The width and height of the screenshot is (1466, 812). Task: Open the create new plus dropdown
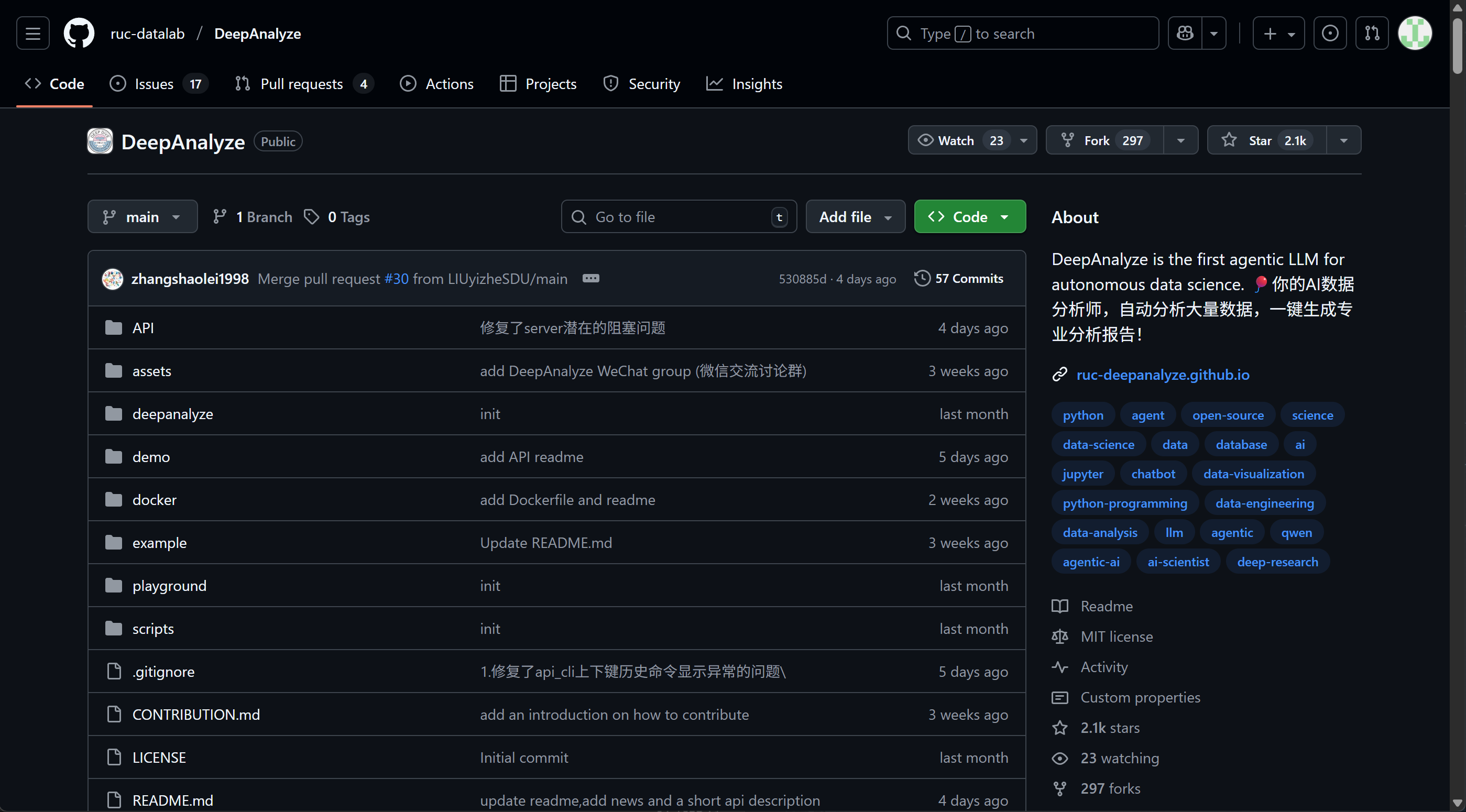(x=1278, y=34)
